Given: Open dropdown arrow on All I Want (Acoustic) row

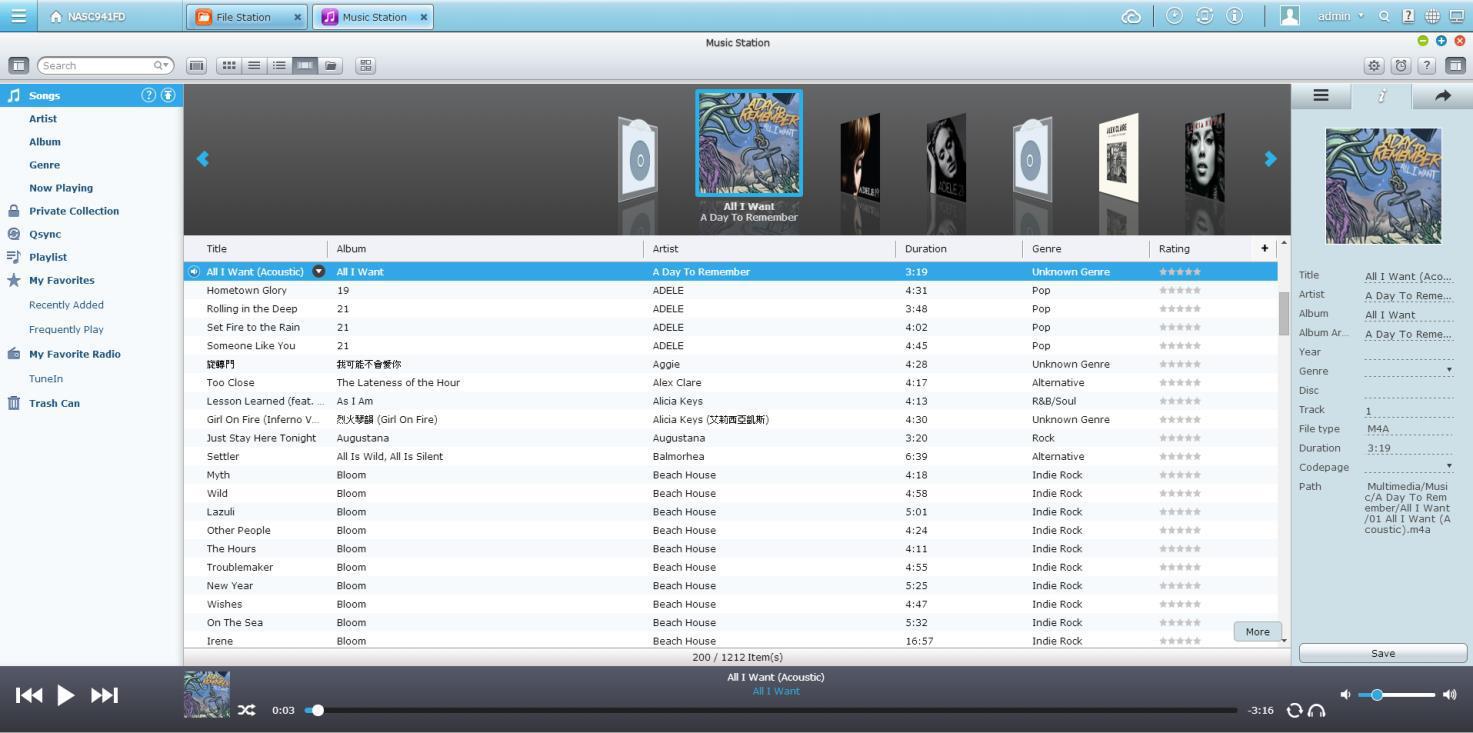Looking at the screenshot, I should (x=319, y=271).
